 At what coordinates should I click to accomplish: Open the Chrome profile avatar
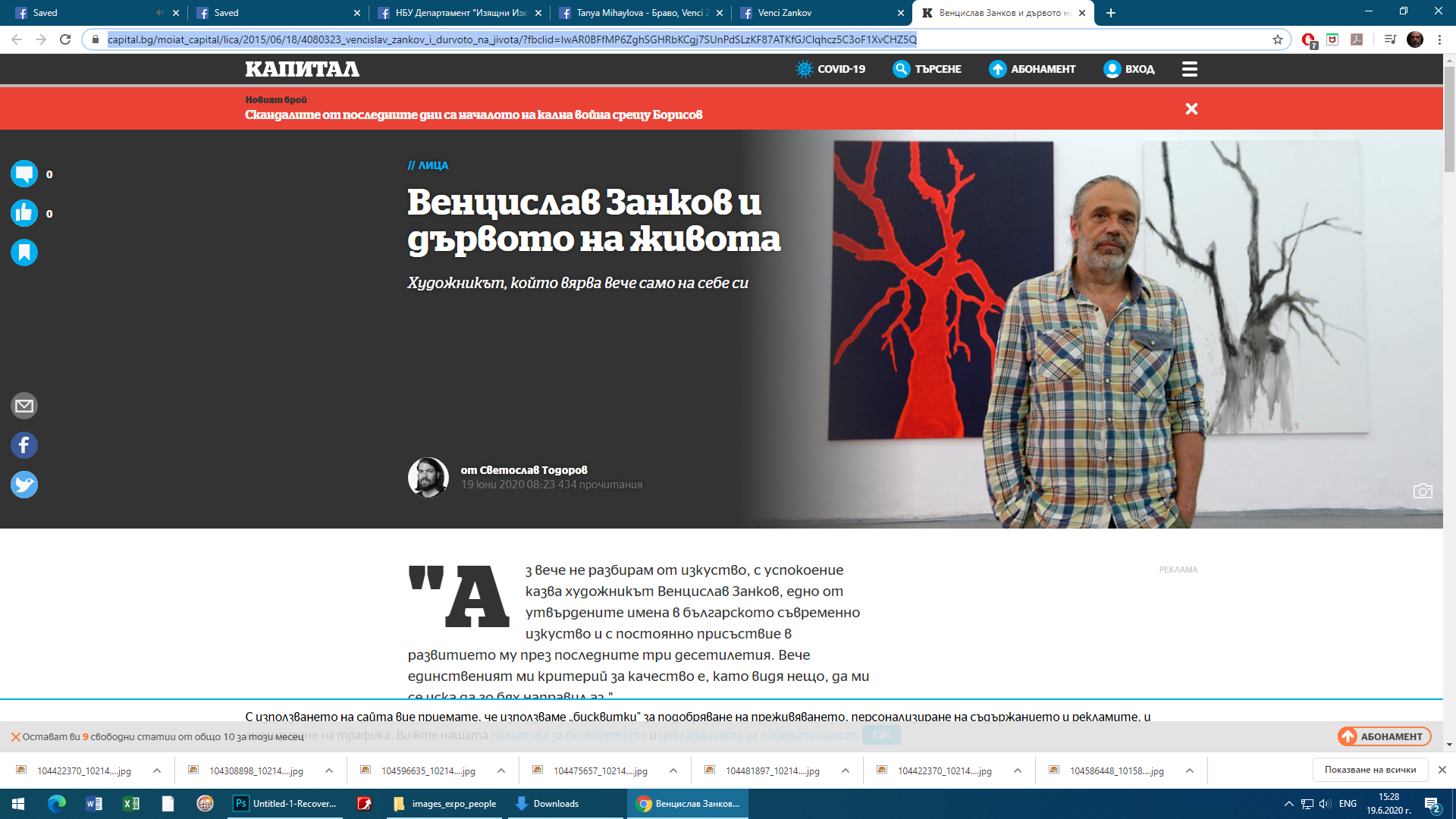point(1415,39)
